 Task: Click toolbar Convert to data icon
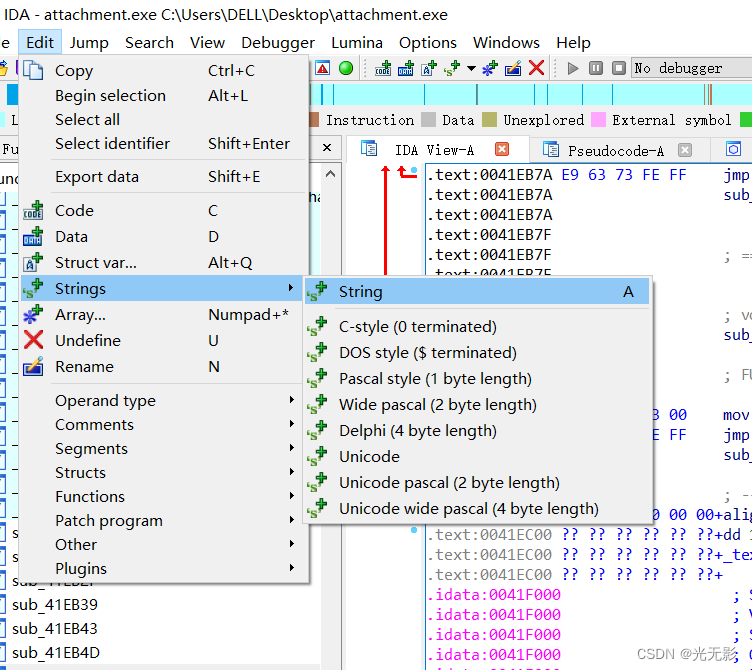click(x=406, y=68)
